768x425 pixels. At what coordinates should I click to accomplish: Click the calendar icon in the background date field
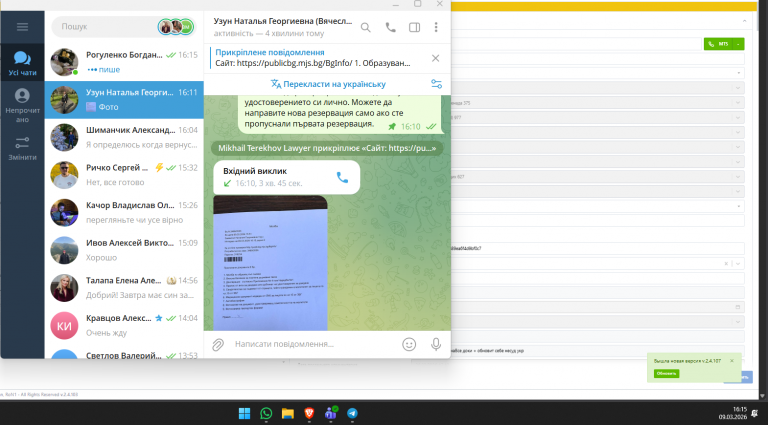pyautogui.click(x=738, y=307)
